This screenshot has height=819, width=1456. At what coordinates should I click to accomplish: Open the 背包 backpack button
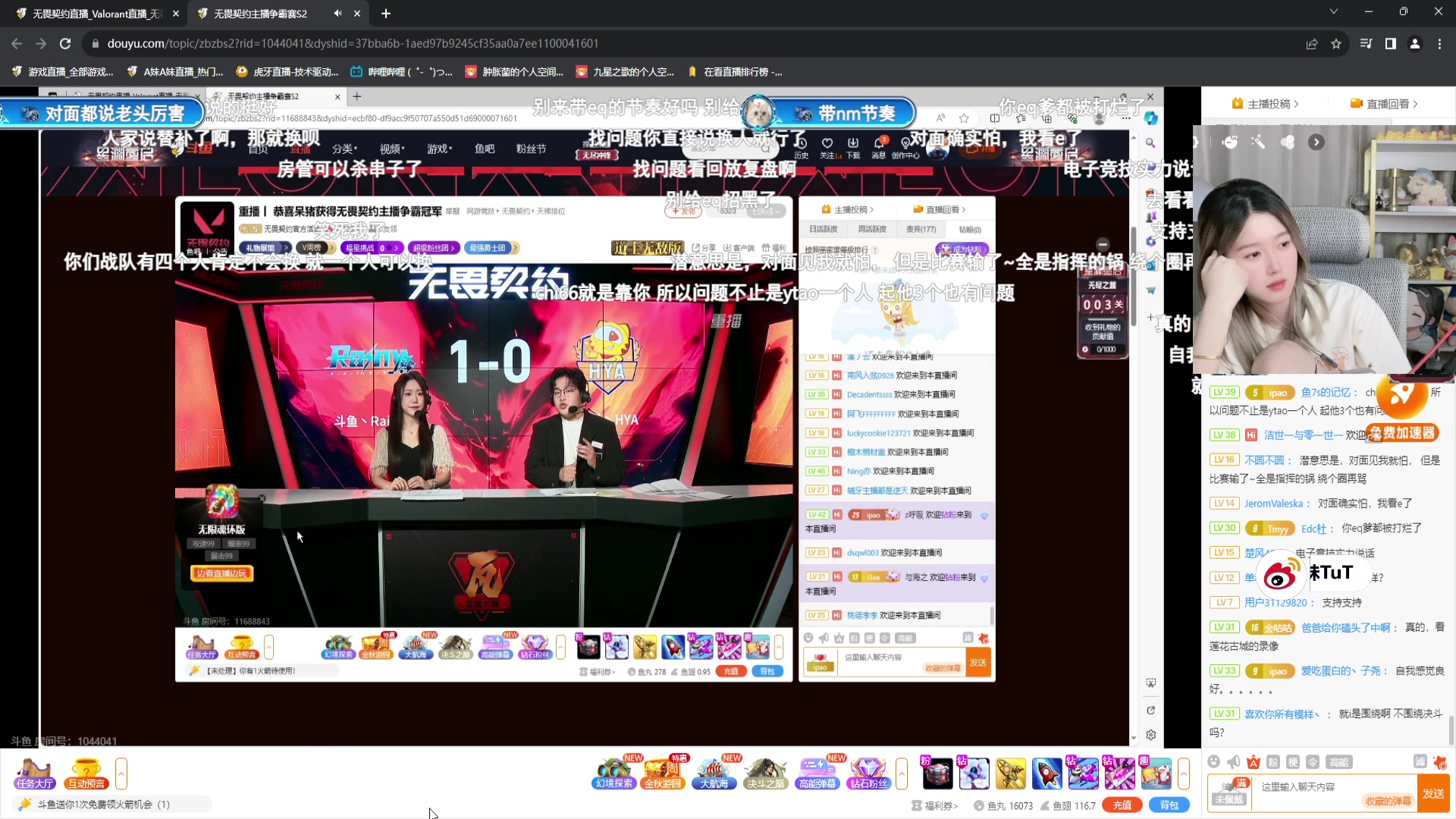tap(1169, 805)
